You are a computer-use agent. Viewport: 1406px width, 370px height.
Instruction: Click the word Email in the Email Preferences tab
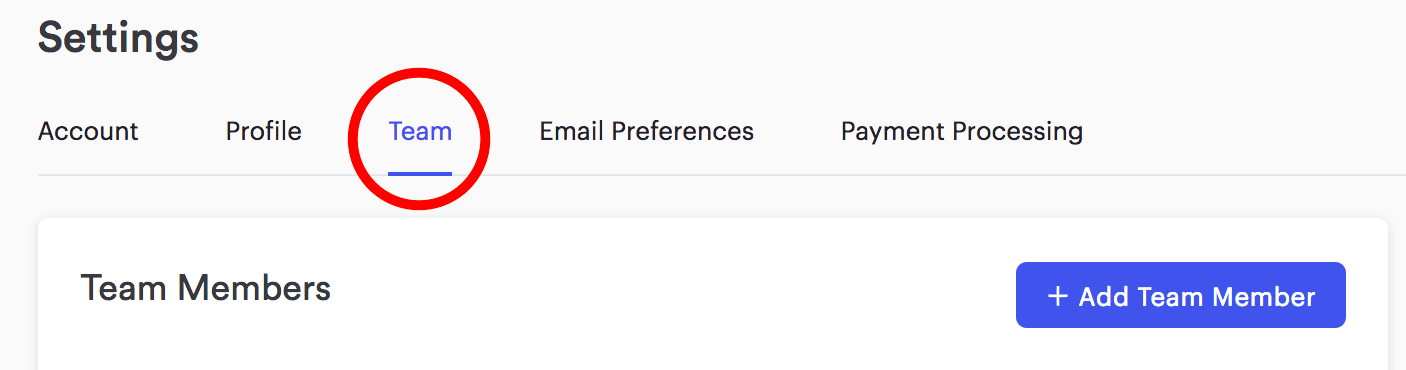point(572,131)
